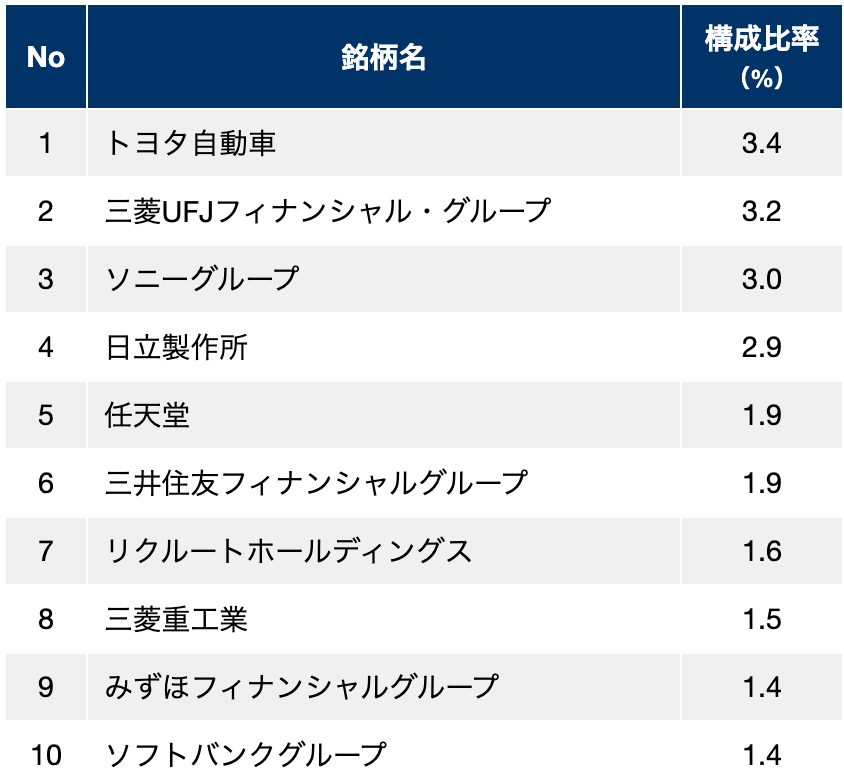Image resolution: width=844 pixels, height=784 pixels.
Task: Select the 3.0 ratio cell
Action: pyautogui.click(x=761, y=279)
